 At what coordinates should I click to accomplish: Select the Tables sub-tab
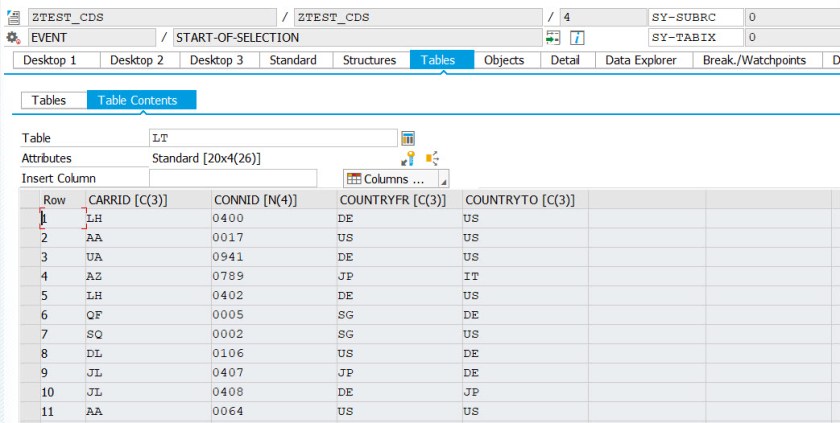coord(49,100)
